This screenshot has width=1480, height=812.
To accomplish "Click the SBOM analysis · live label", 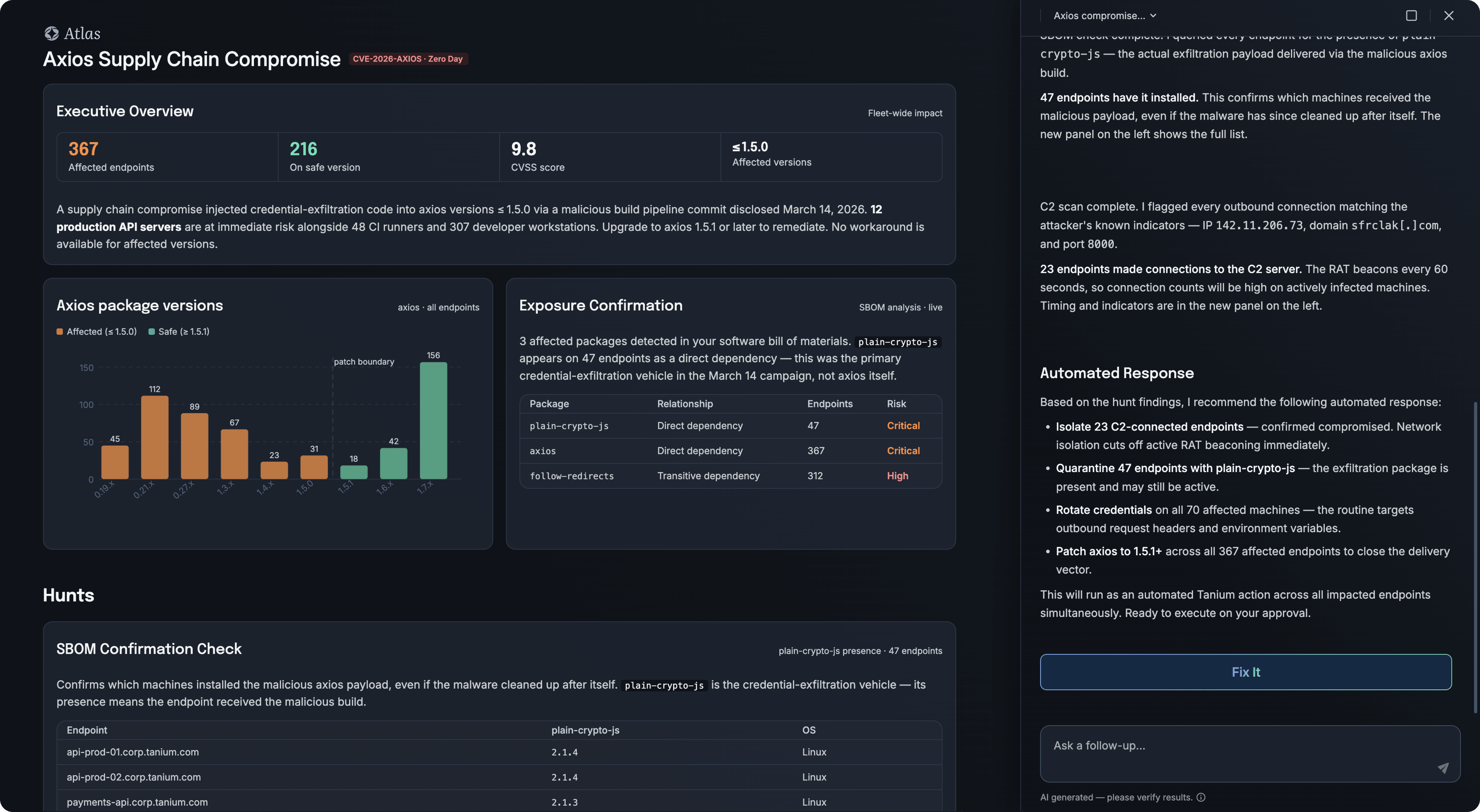I will tap(900, 307).
